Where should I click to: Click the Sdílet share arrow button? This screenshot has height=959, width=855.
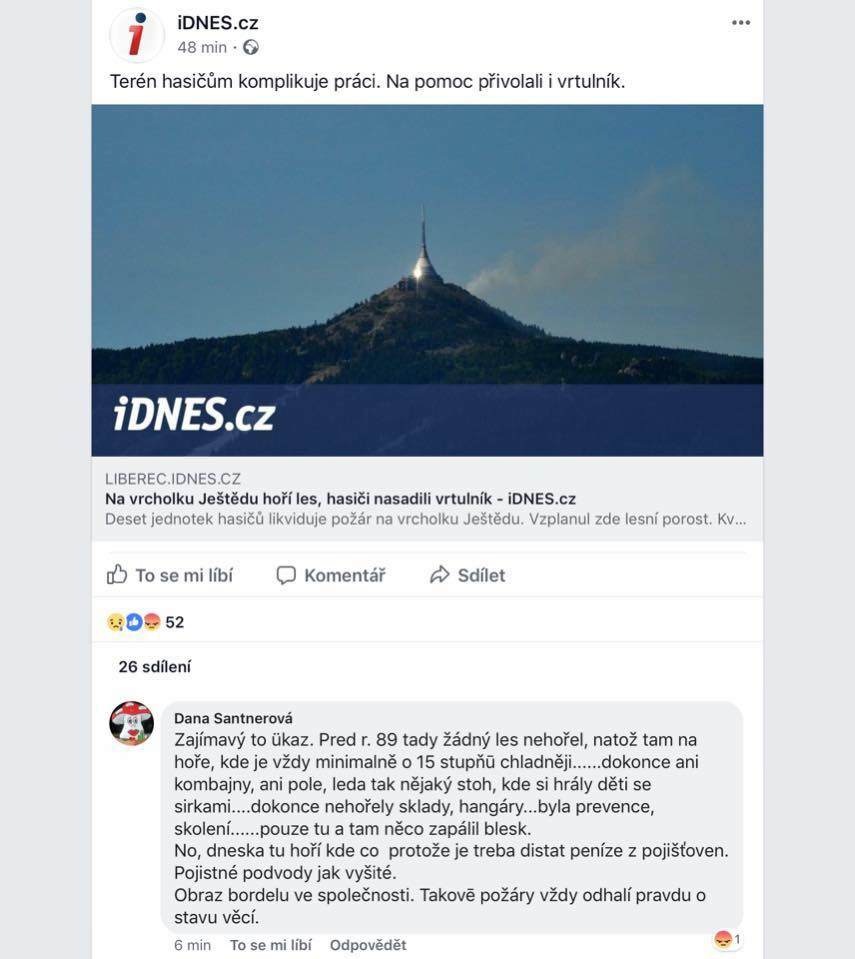coord(467,575)
